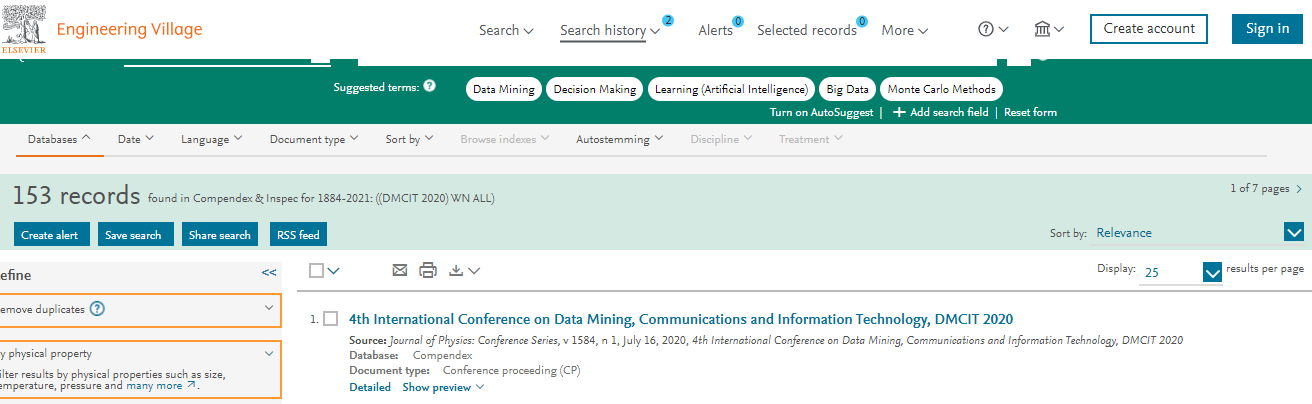Screen dimensions: 1312x404
Task: Click the suggested terms help icon
Action: pyautogui.click(x=430, y=87)
